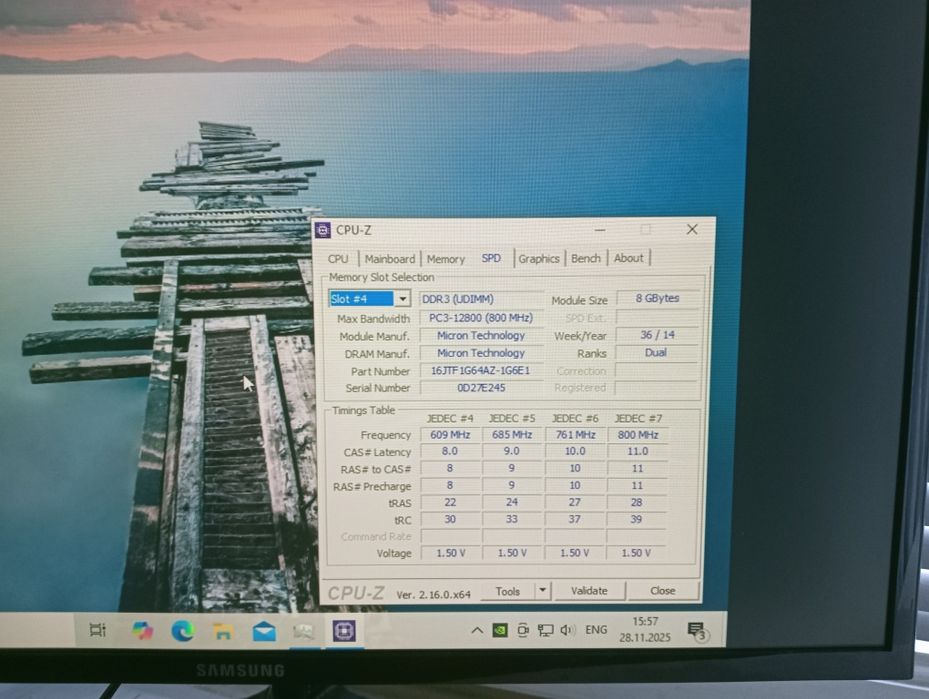
Task: Click the CPU-Z title bar icon
Action: [323, 230]
